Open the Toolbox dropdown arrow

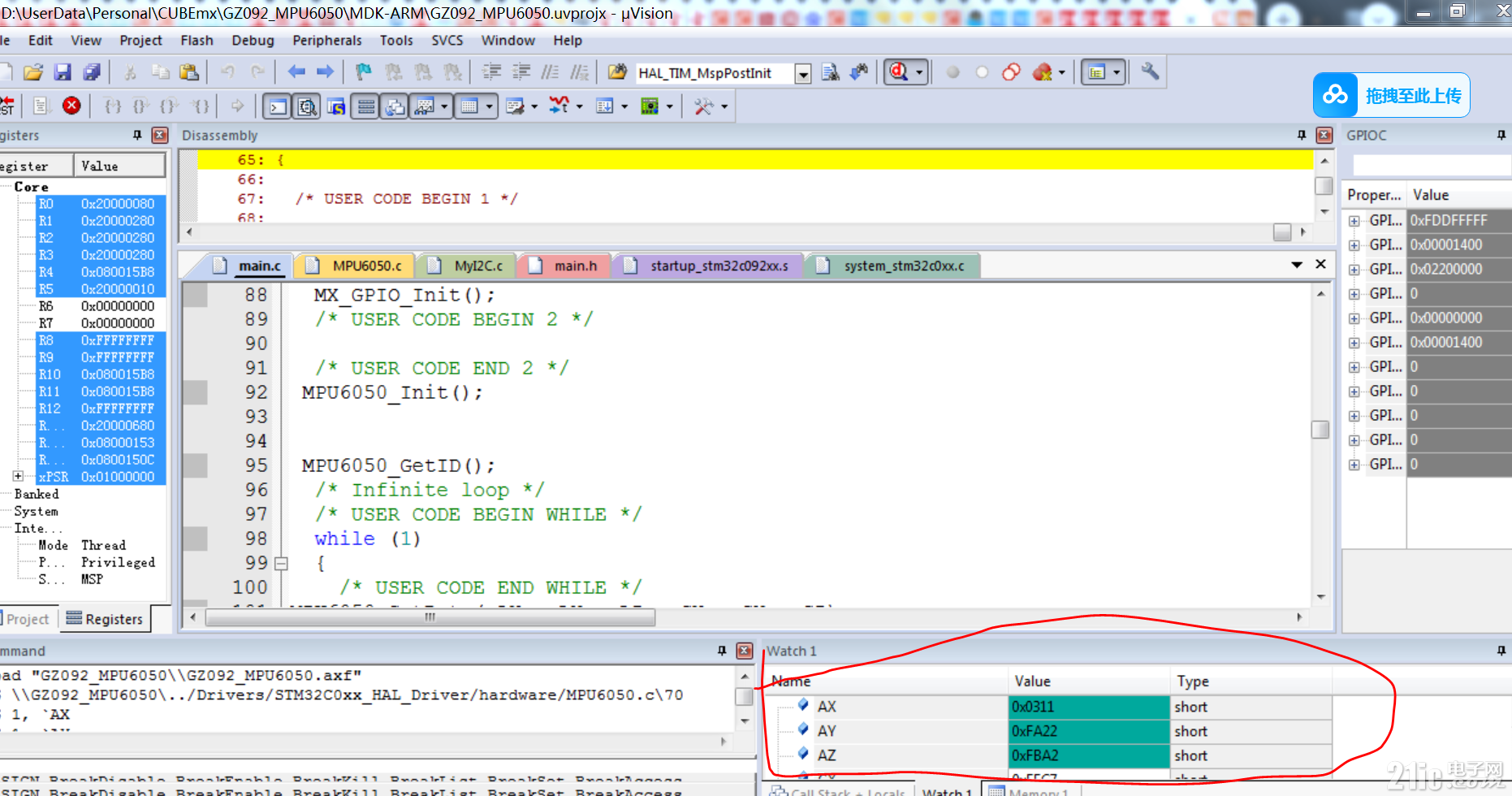[724, 106]
